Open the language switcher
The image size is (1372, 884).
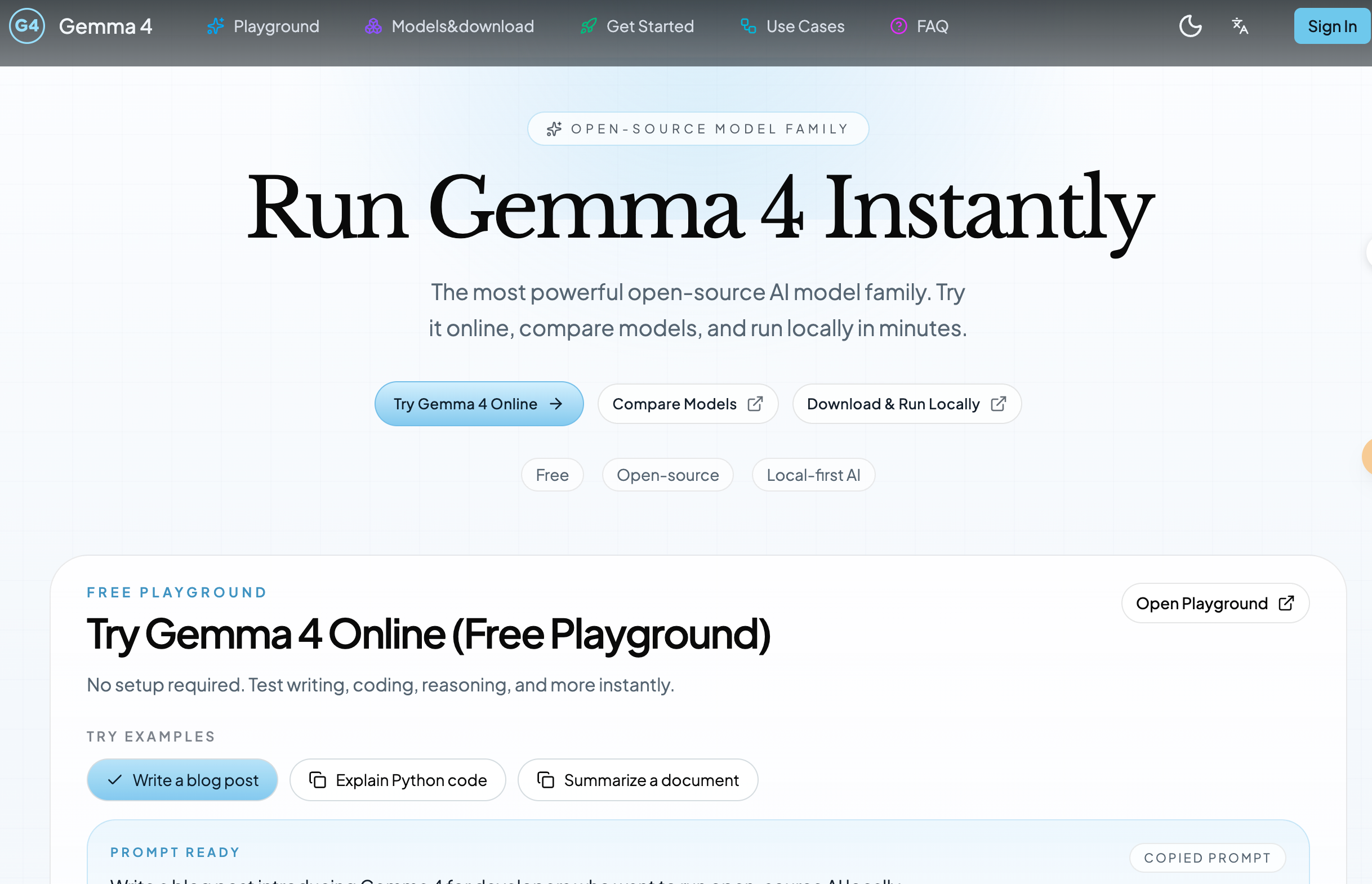click(x=1240, y=26)
